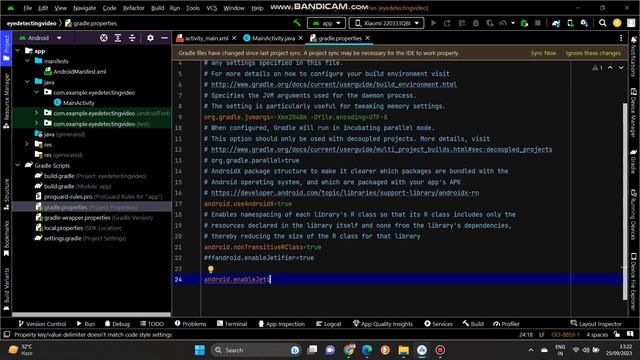Run the app with the play icon

(x=433, y=23)
